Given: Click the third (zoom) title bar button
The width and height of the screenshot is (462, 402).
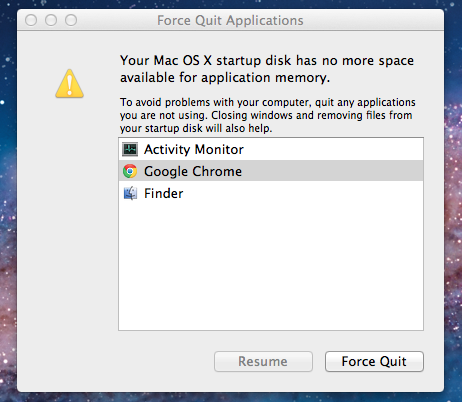Looking at the screenshot, I should click(71, 20).
